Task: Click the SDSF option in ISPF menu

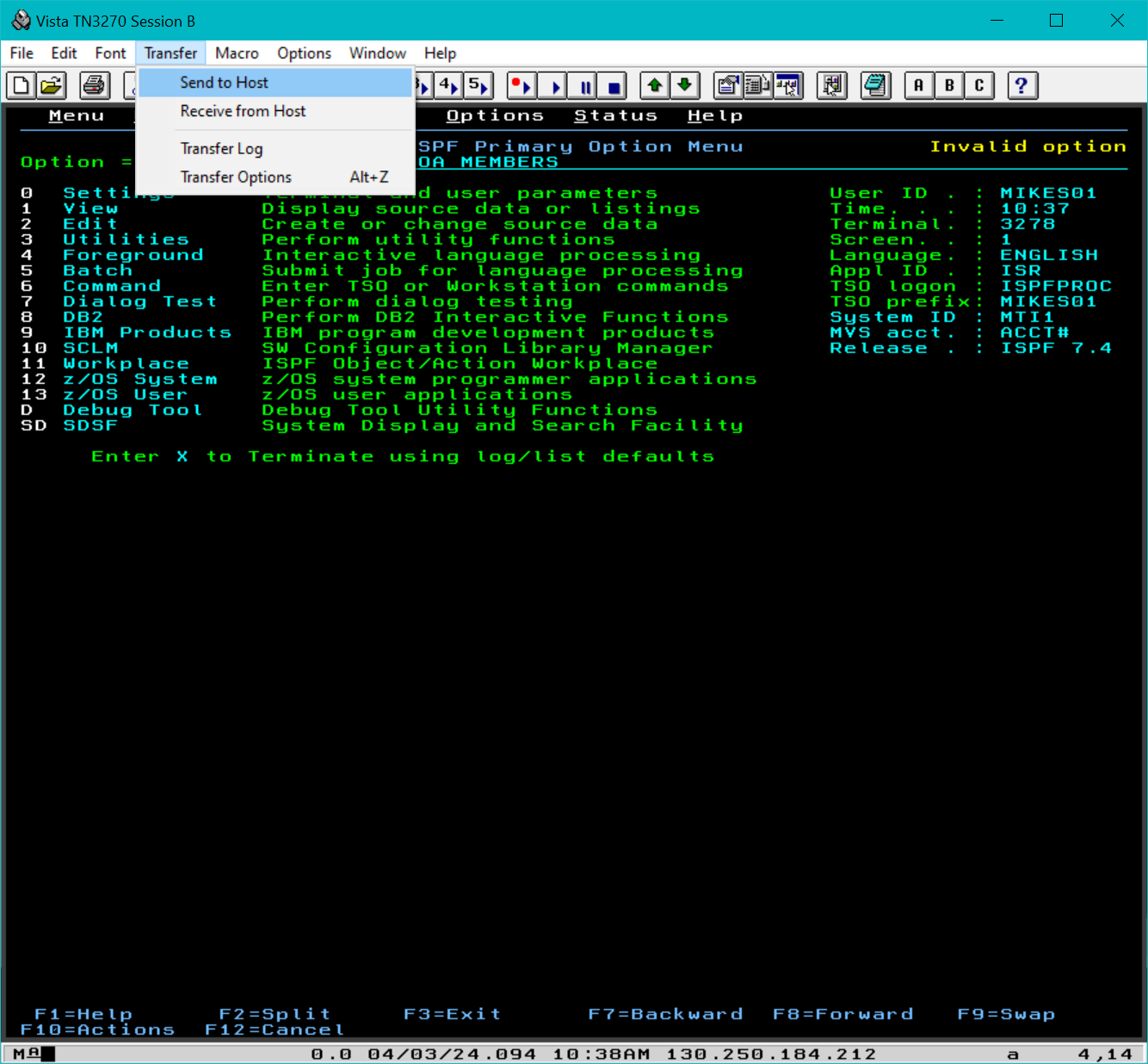Action: (89, 425)
